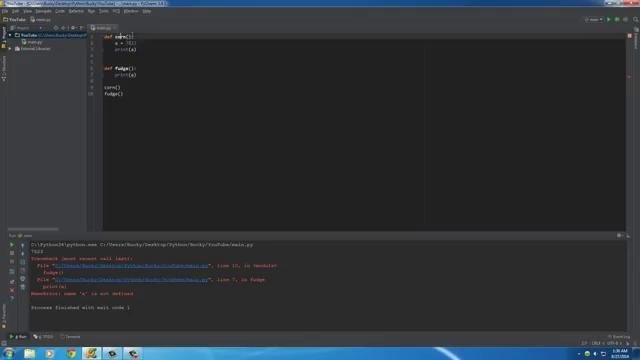Open the File menu
This screenshot has height=360, width=640.
click(4, 11)
